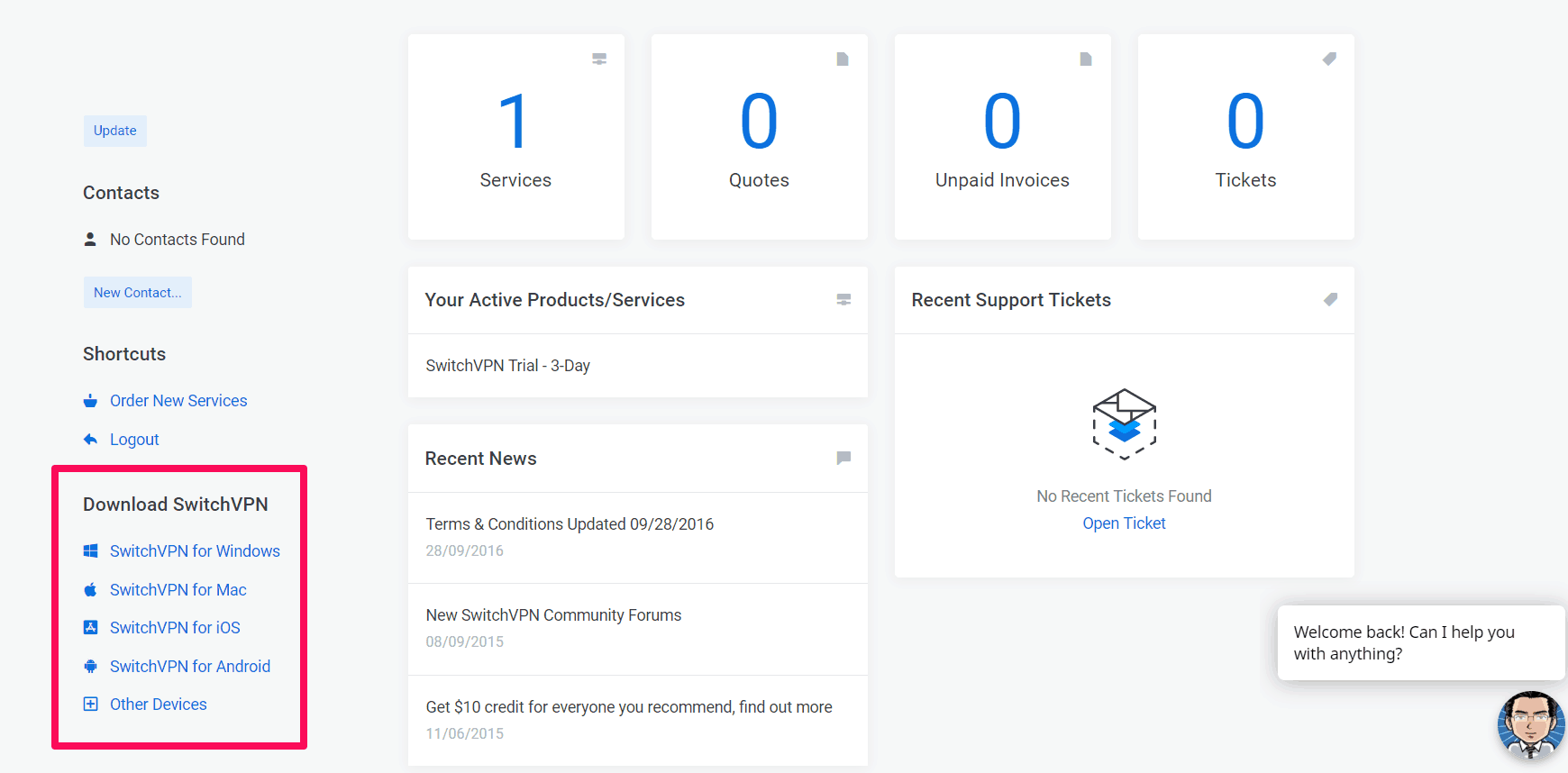Click the Android robot icon in downloads
Image resolution: width=1568 pixels, height=773 pixels.
90,666
